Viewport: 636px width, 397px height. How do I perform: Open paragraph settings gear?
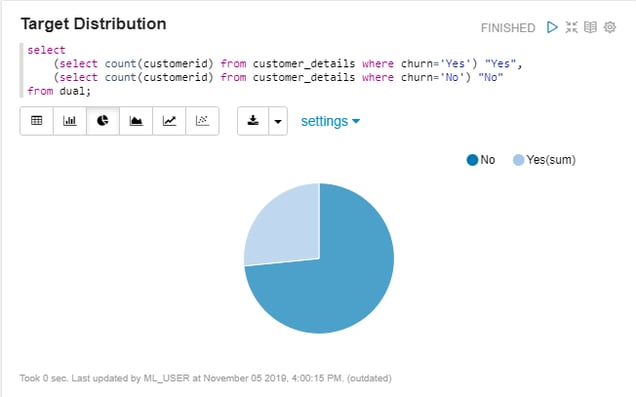[610, 28]
